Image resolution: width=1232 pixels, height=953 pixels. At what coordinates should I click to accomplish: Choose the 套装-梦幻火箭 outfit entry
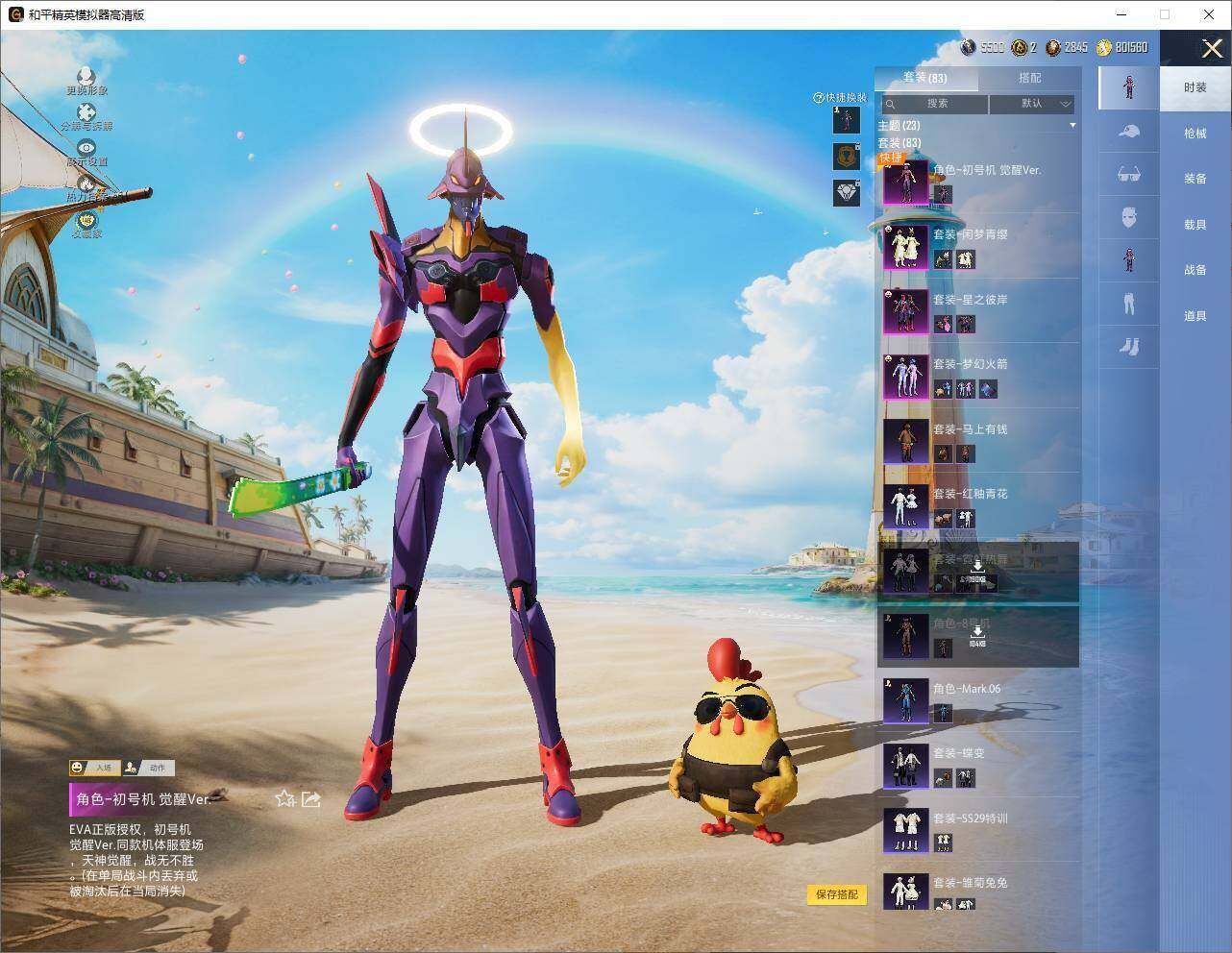[978, 377]
